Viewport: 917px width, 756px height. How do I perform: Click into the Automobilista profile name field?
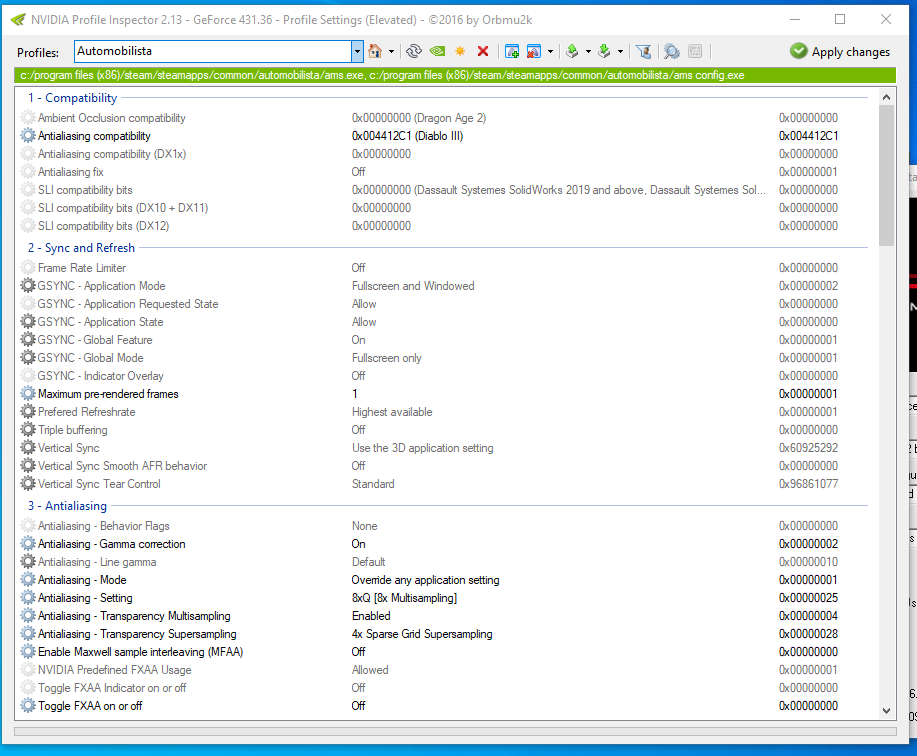(213, 51)
